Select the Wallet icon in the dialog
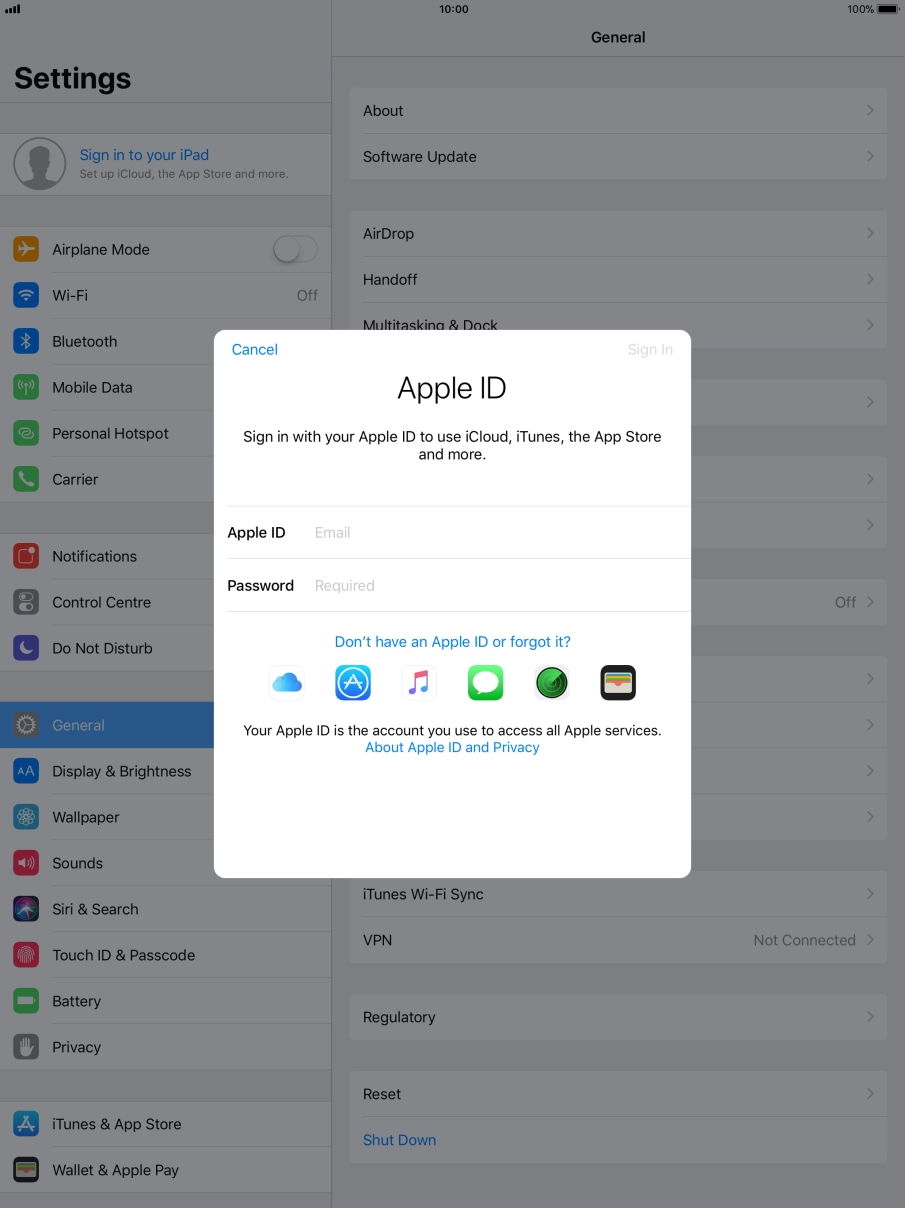The image size is (905, 1208). tap(617, 682)
